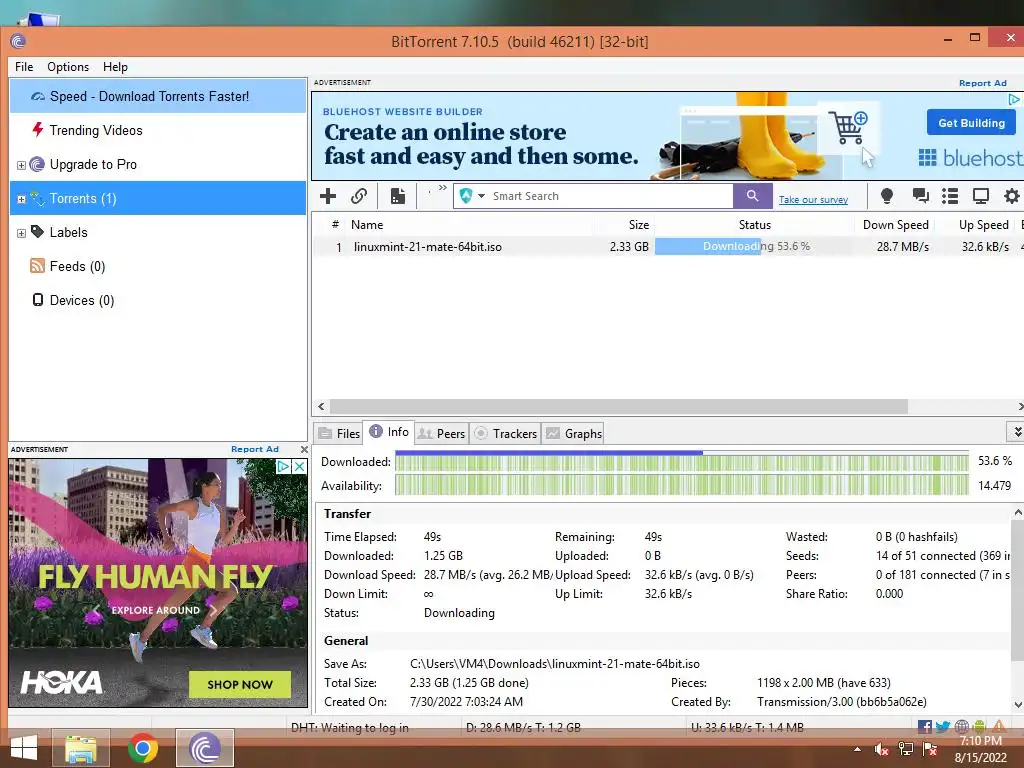
Task: Click DHT: Waiting to log in status
Action: pos(349,728)
